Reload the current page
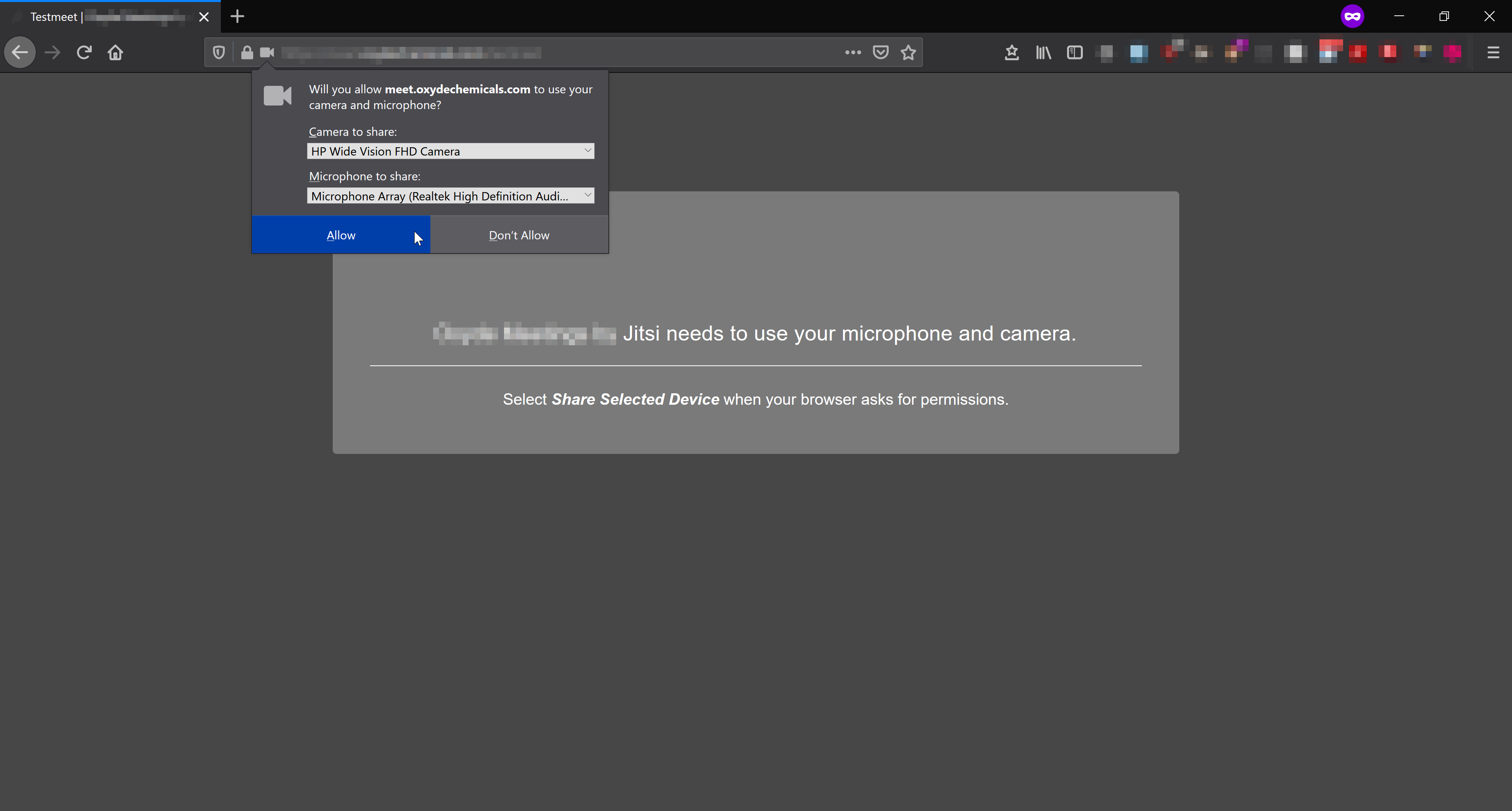Viewport: 1512px width, 811px height. click(x=84, y=52)
